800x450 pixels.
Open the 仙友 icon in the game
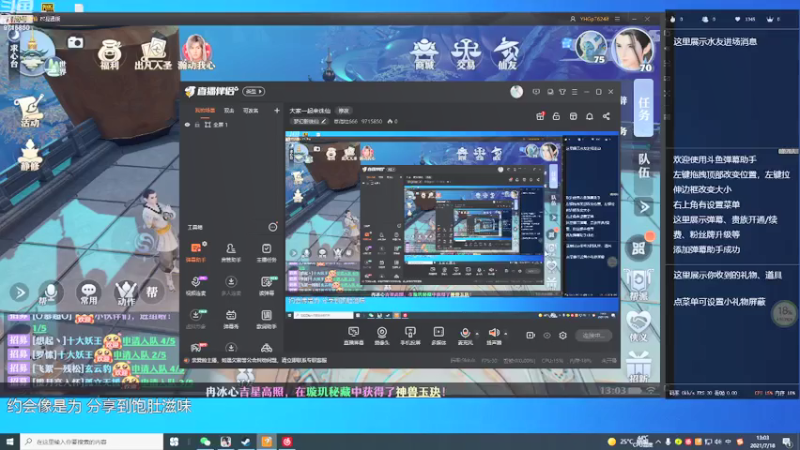(x=507, y=54)
